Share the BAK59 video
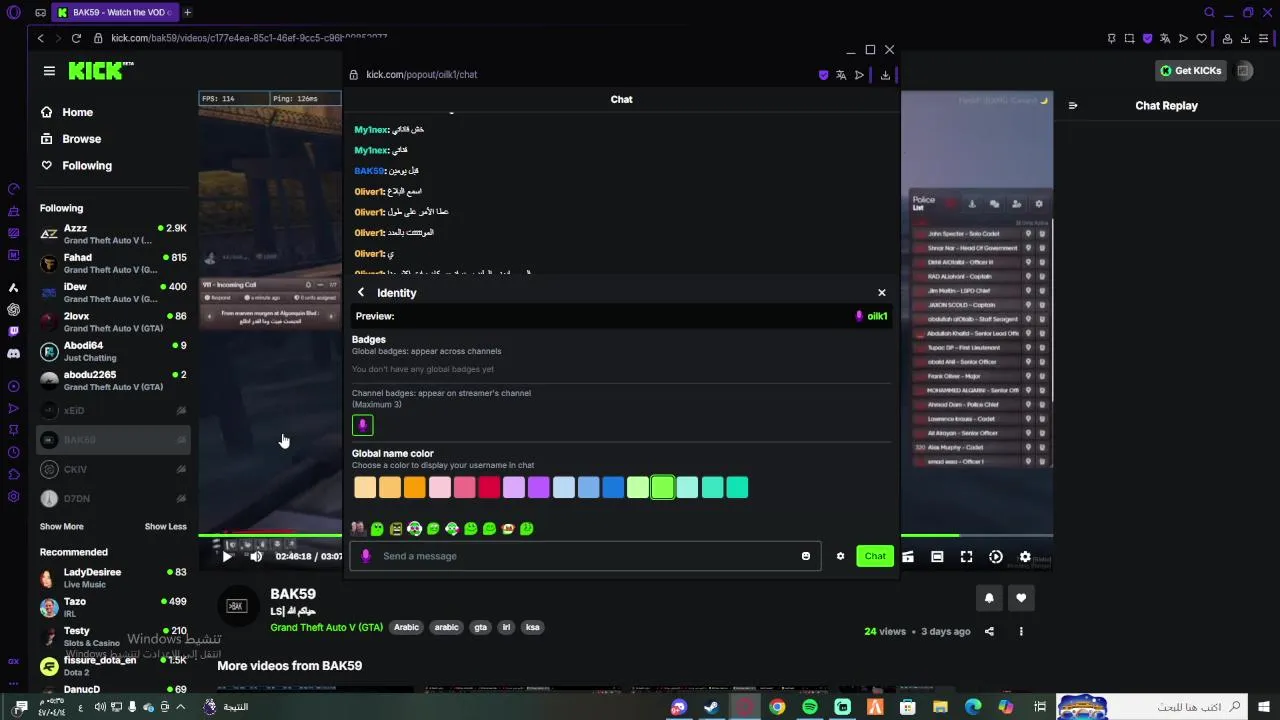The image size is (1280, 720). click(989, 631)
